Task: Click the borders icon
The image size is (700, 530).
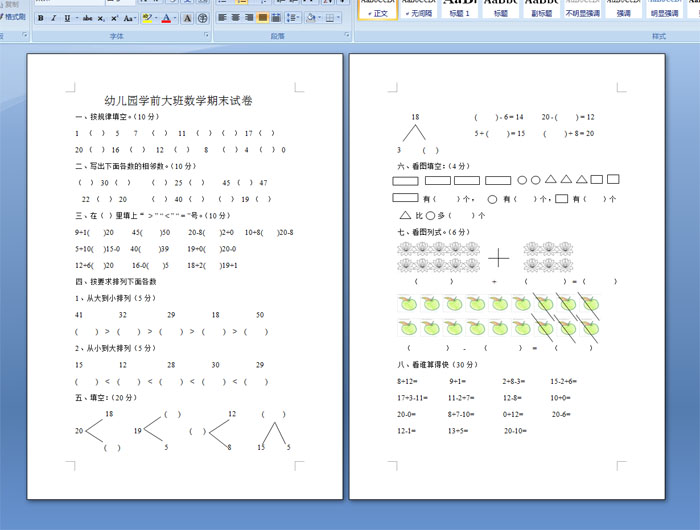Action: pos(330,18)
